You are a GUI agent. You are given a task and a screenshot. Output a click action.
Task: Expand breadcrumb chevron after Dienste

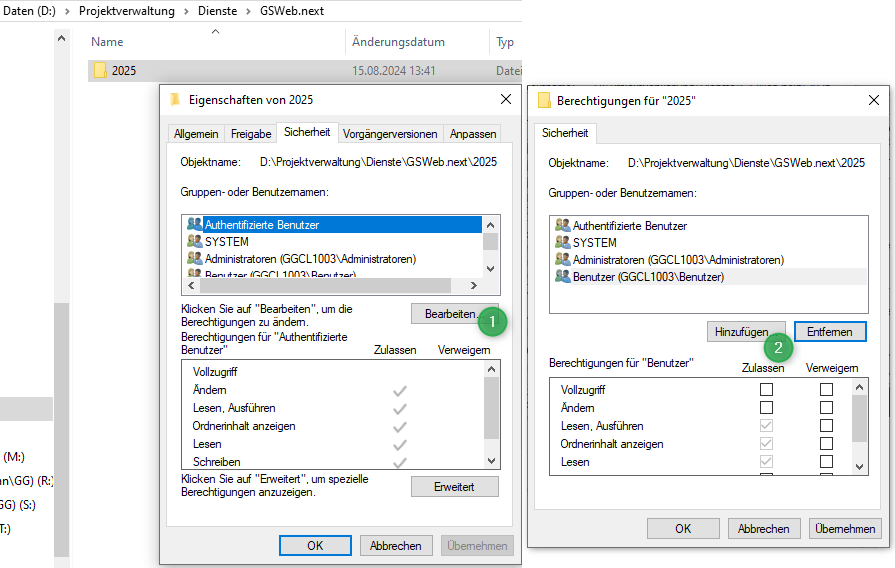[x=248, y=11]
